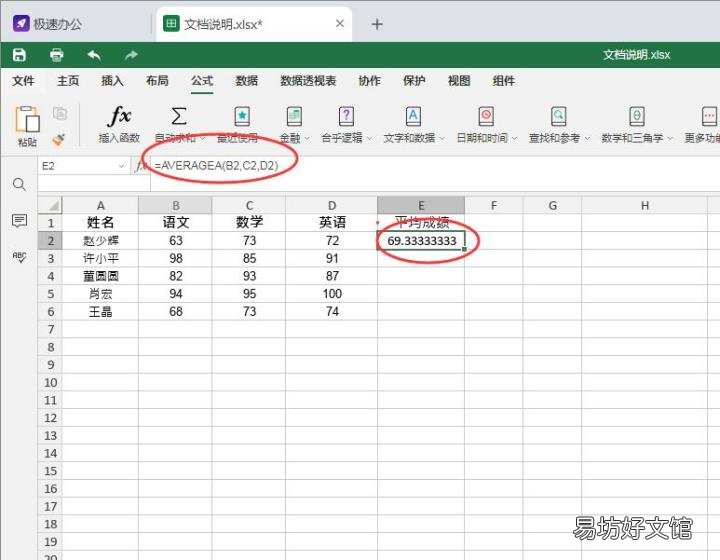
Task: Expand the Date and Time dropdown arrow
Action: tap(514, 138)
